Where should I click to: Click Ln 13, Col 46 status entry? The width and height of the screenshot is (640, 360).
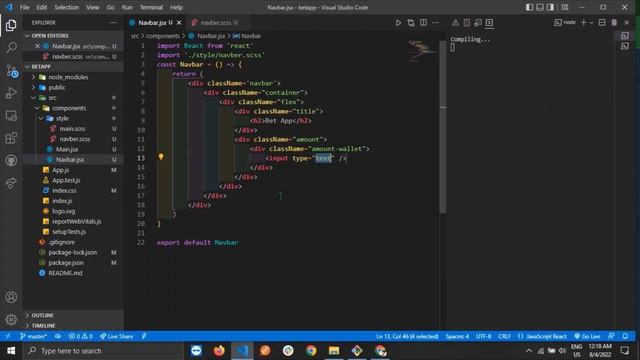407,336
